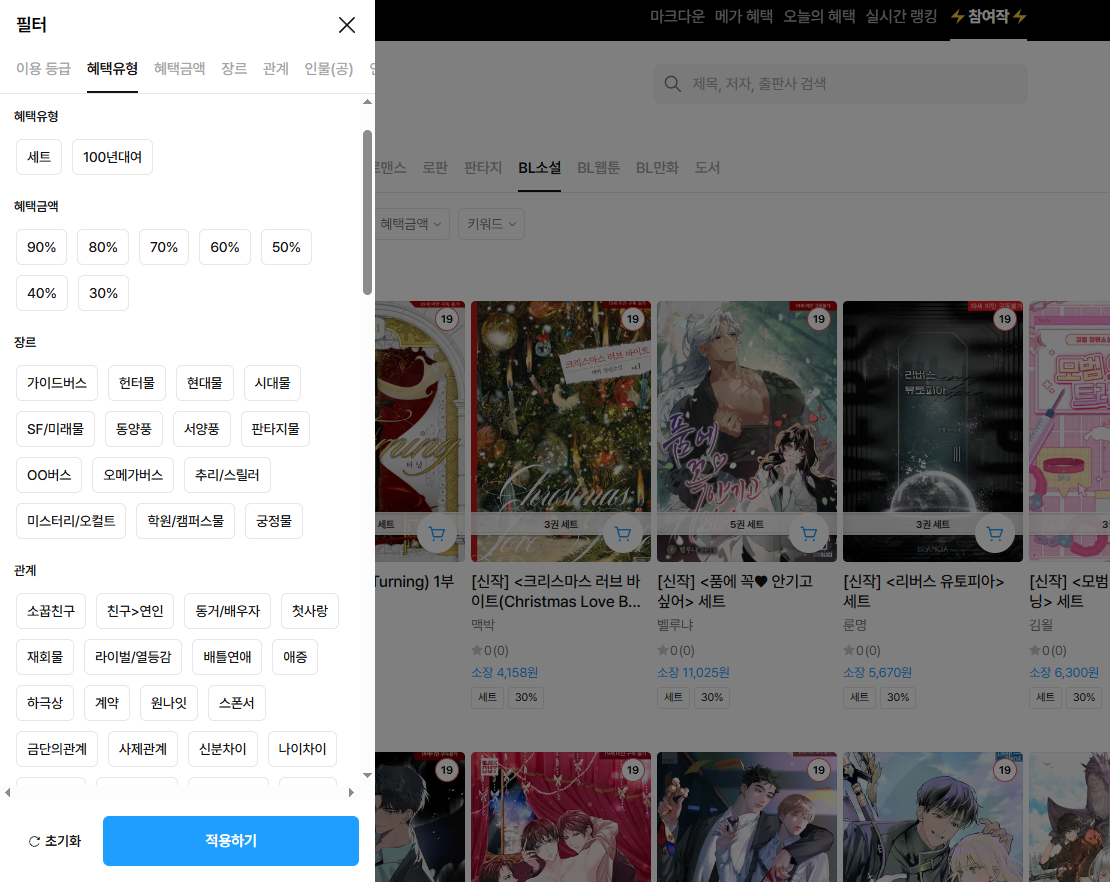The image size is (1110, 882).
Task: Switch to the 장르 filter tab
Action: [234, 69]
